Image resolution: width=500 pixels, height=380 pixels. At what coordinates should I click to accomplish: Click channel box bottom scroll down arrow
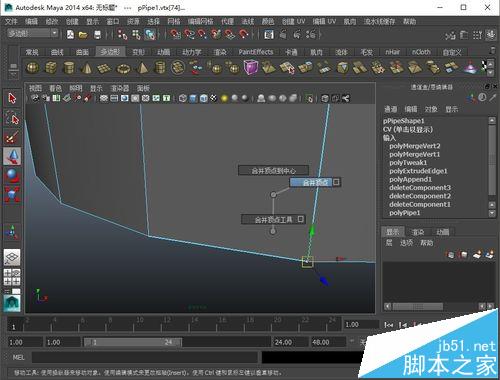point(492,213)
